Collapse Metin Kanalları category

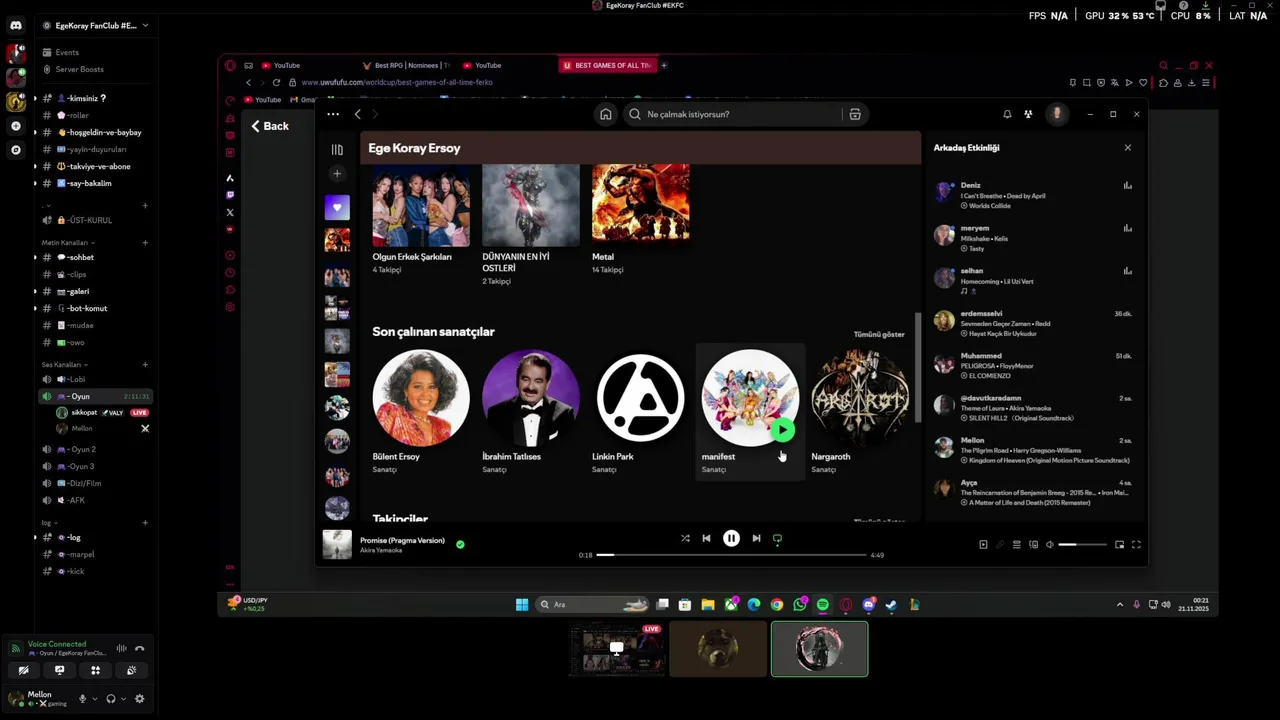tap(67, 243)
